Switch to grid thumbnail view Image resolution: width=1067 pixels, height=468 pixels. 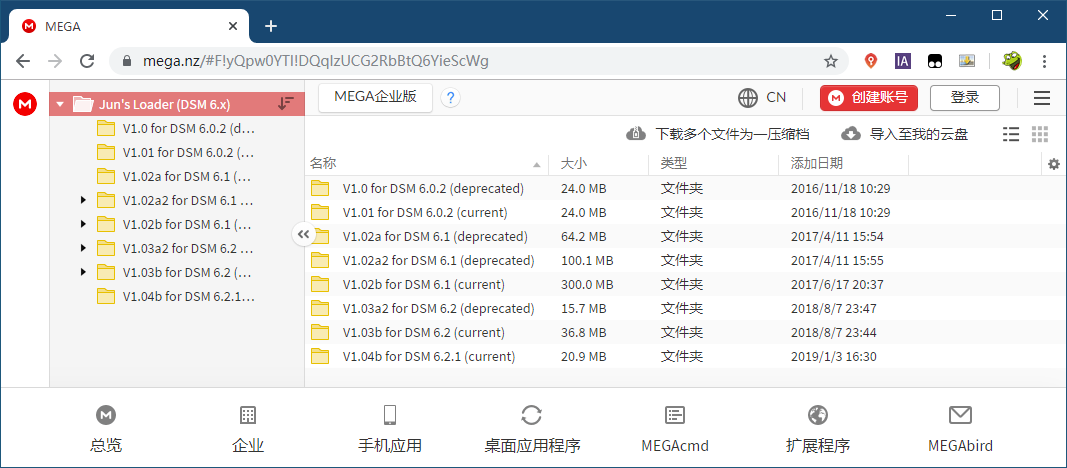pyautogui.click(x=1040, y=134)
